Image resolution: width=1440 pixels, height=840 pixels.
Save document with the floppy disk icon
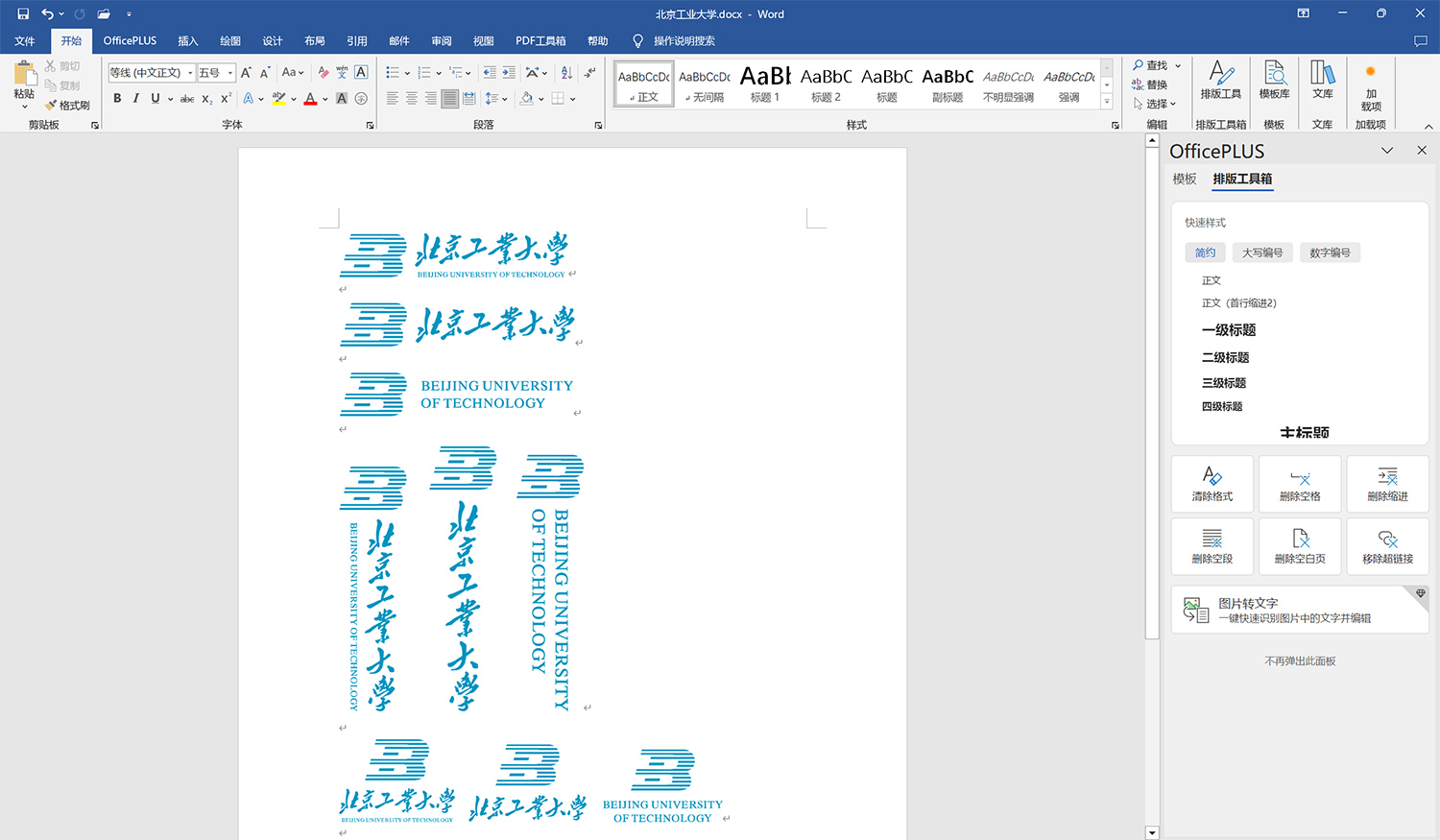tap(23, 14)
